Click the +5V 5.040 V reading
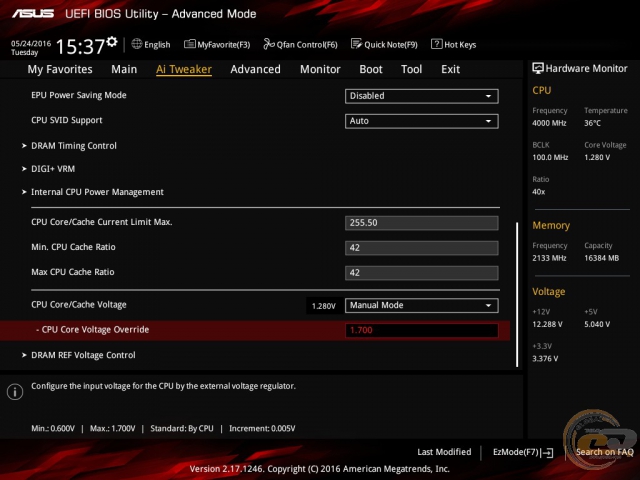Viewport: 640px width, 480px height. (x=597, y=324)
